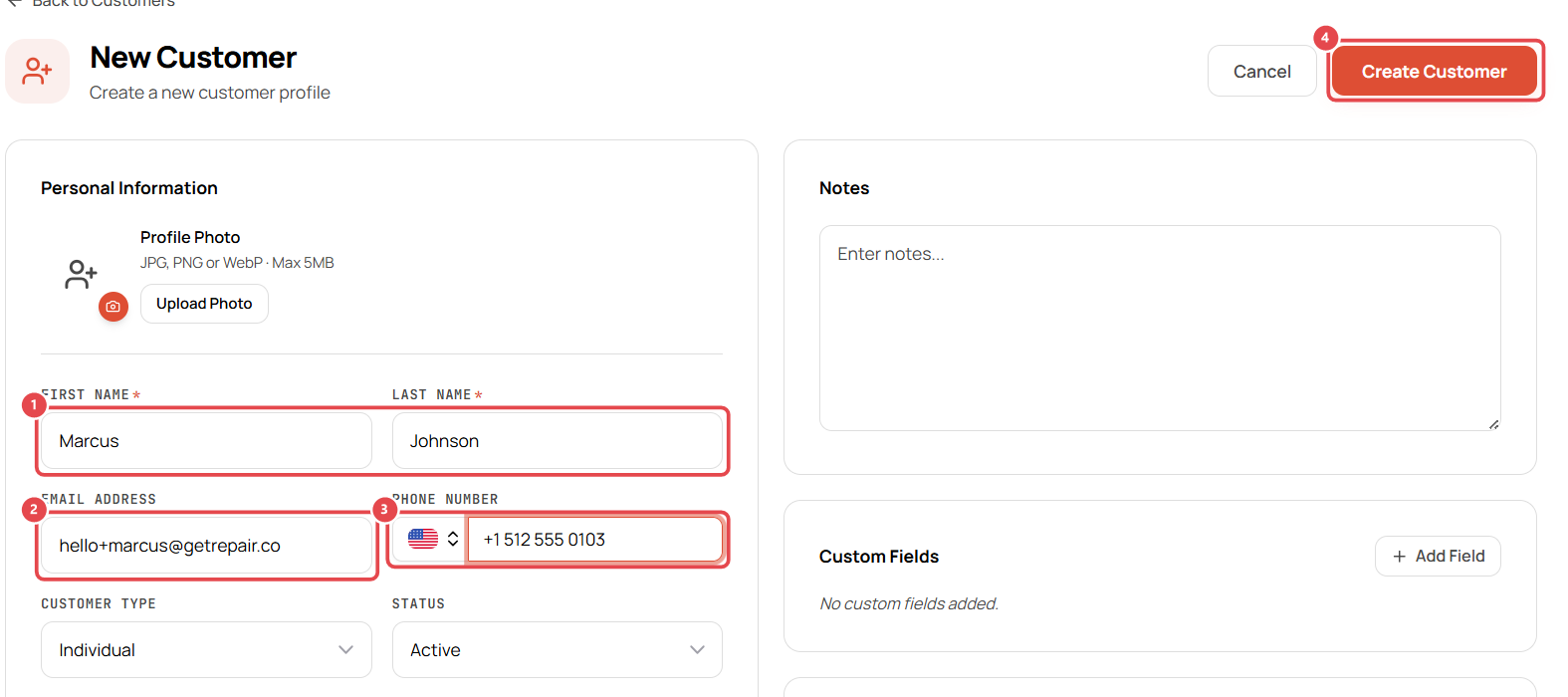The height and width of the screenshot is (697, 1568).
Task: Click the "No custom fields added." text
Action: coord(909,603)
